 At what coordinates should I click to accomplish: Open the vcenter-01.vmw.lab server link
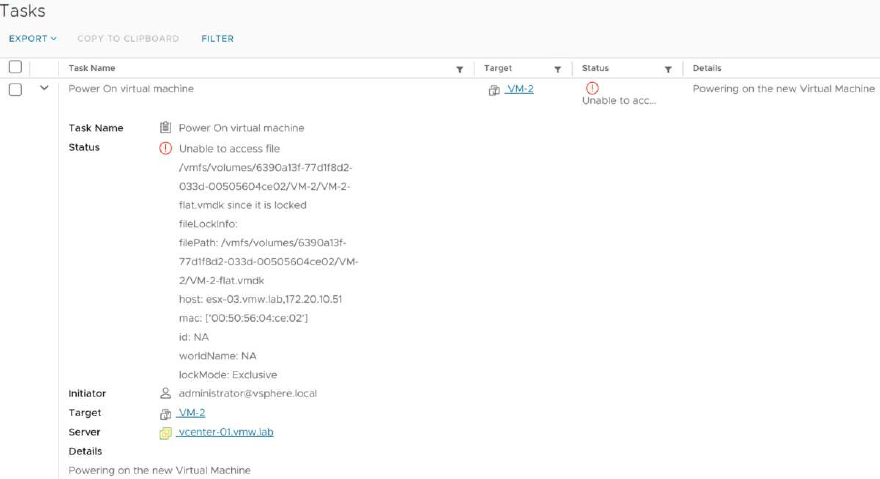point(225,432)
